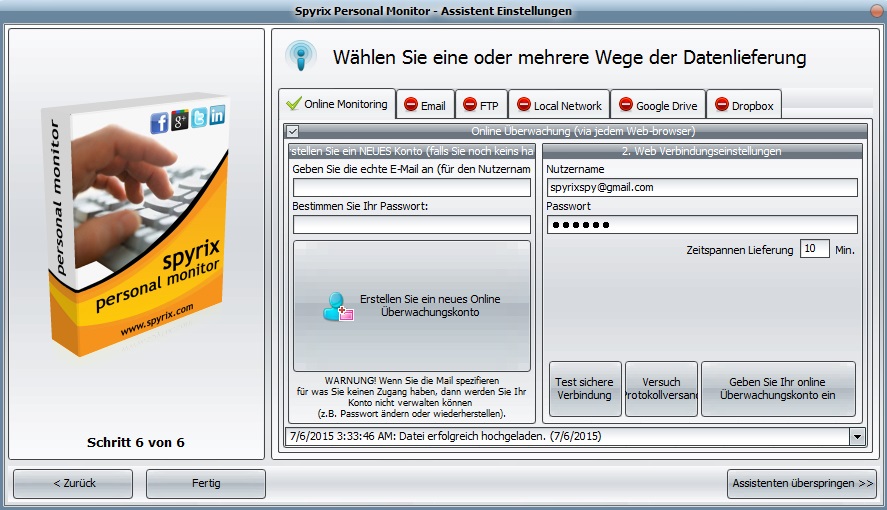Click the new account e-mail input field
This screenshot has width=887, height=510.
[x=411, y=188]
